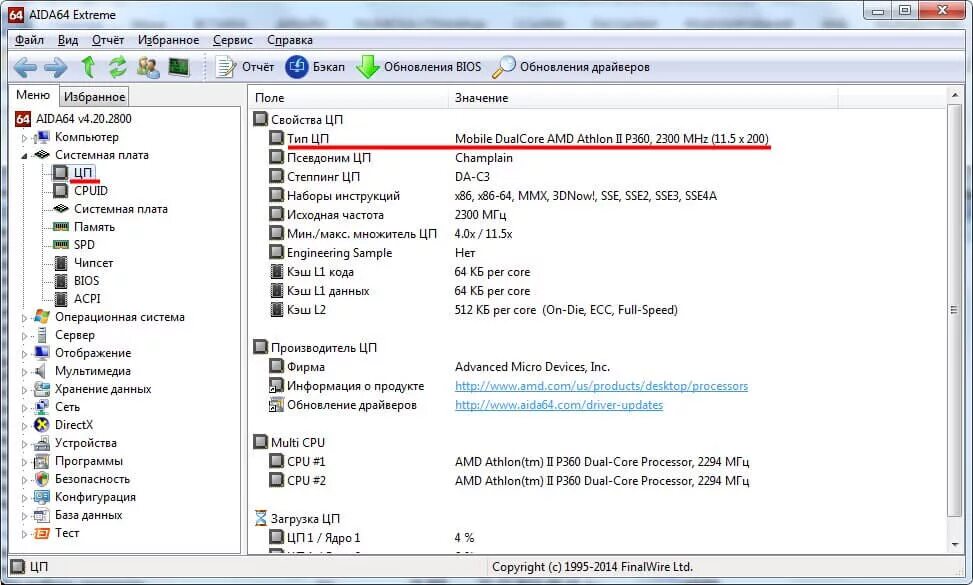Create a report with the Отчёт toolbar button
The width and height of the screenshot is (973, 585).
point(244,66)
